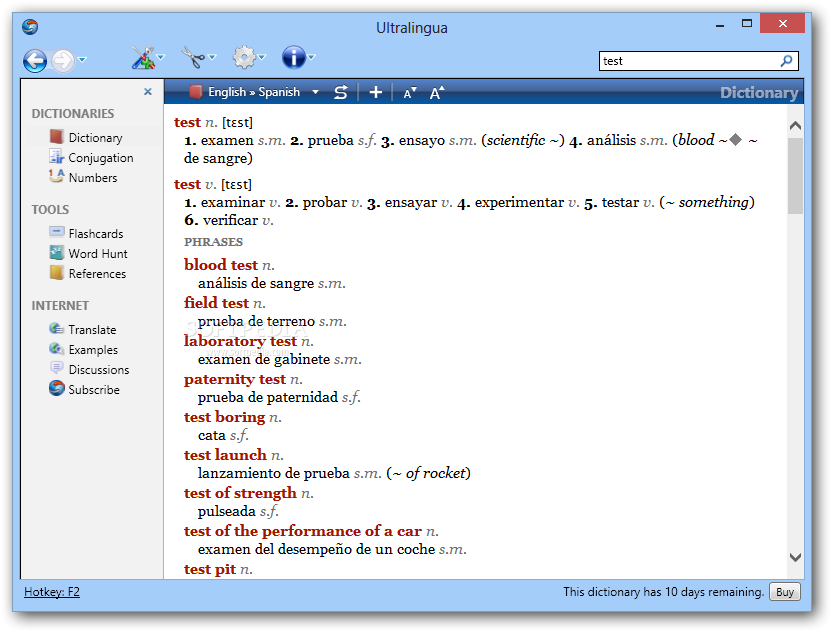The width and height of the screenshot is (832, 632).
Task: Click the Examples globe-search icon
Action: click(56, 349)
